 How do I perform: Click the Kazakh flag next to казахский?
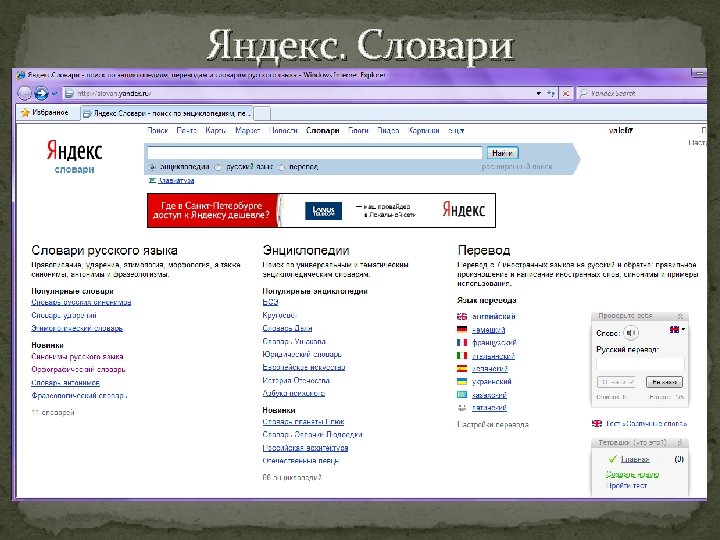[x=462, y=394]
